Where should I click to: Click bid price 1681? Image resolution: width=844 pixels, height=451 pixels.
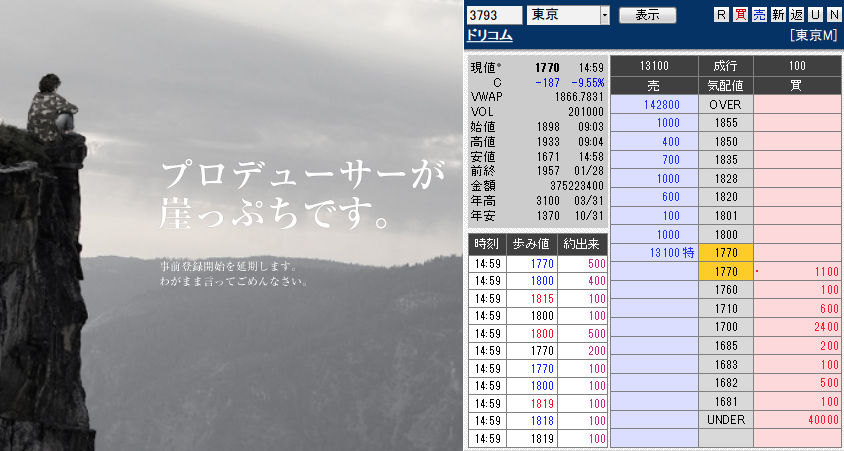click(726, 401)
